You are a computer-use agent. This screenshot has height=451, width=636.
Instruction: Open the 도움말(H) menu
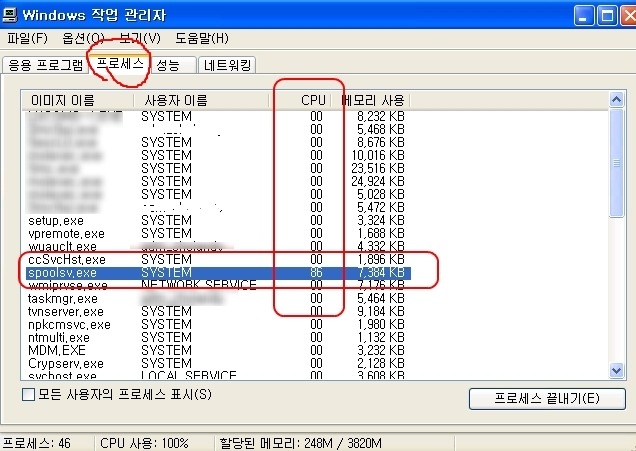(x=202, y=39)
